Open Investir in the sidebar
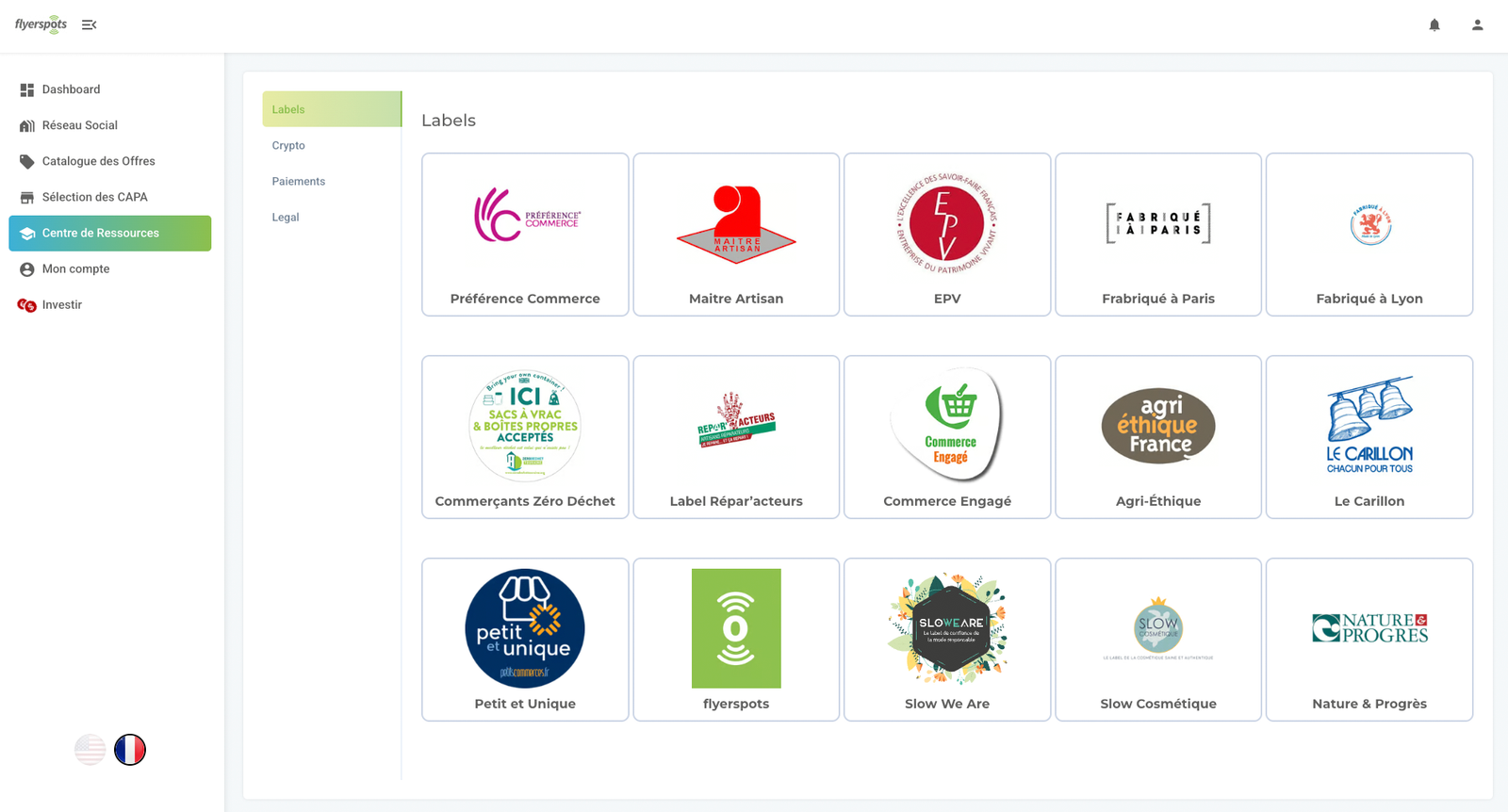Viewport: 1508px width, 812px height. [x=110, y=305]
